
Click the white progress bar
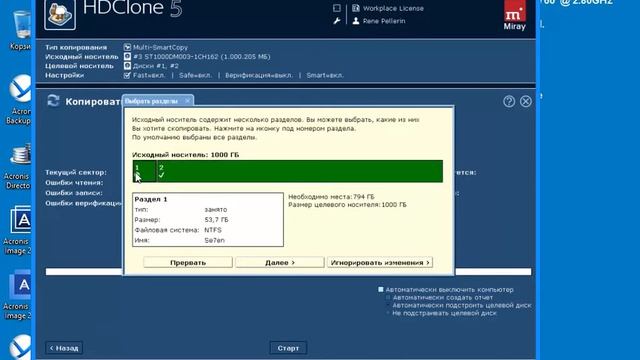(x=289, y=272)
